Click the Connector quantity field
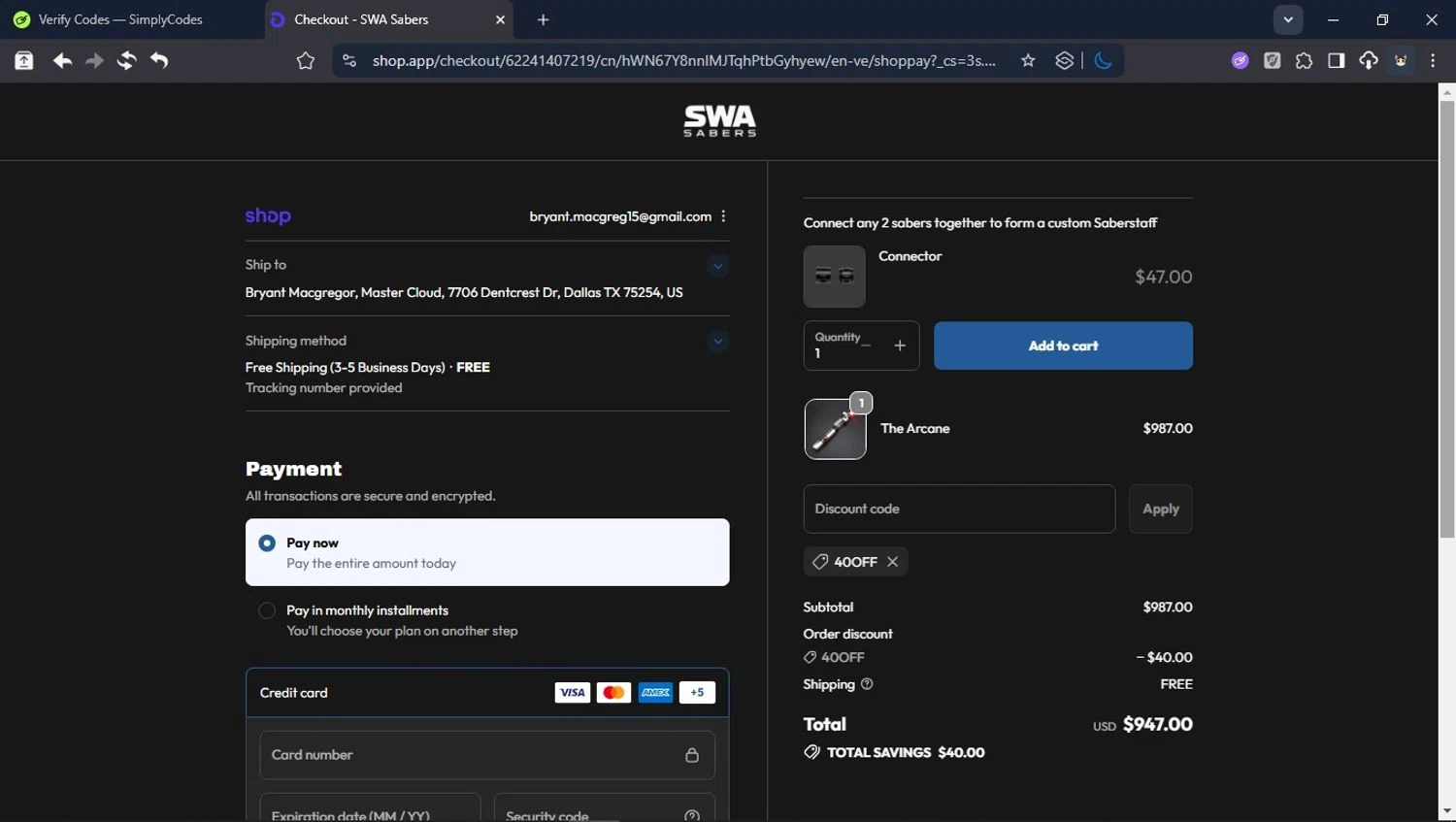 [861, 345]
